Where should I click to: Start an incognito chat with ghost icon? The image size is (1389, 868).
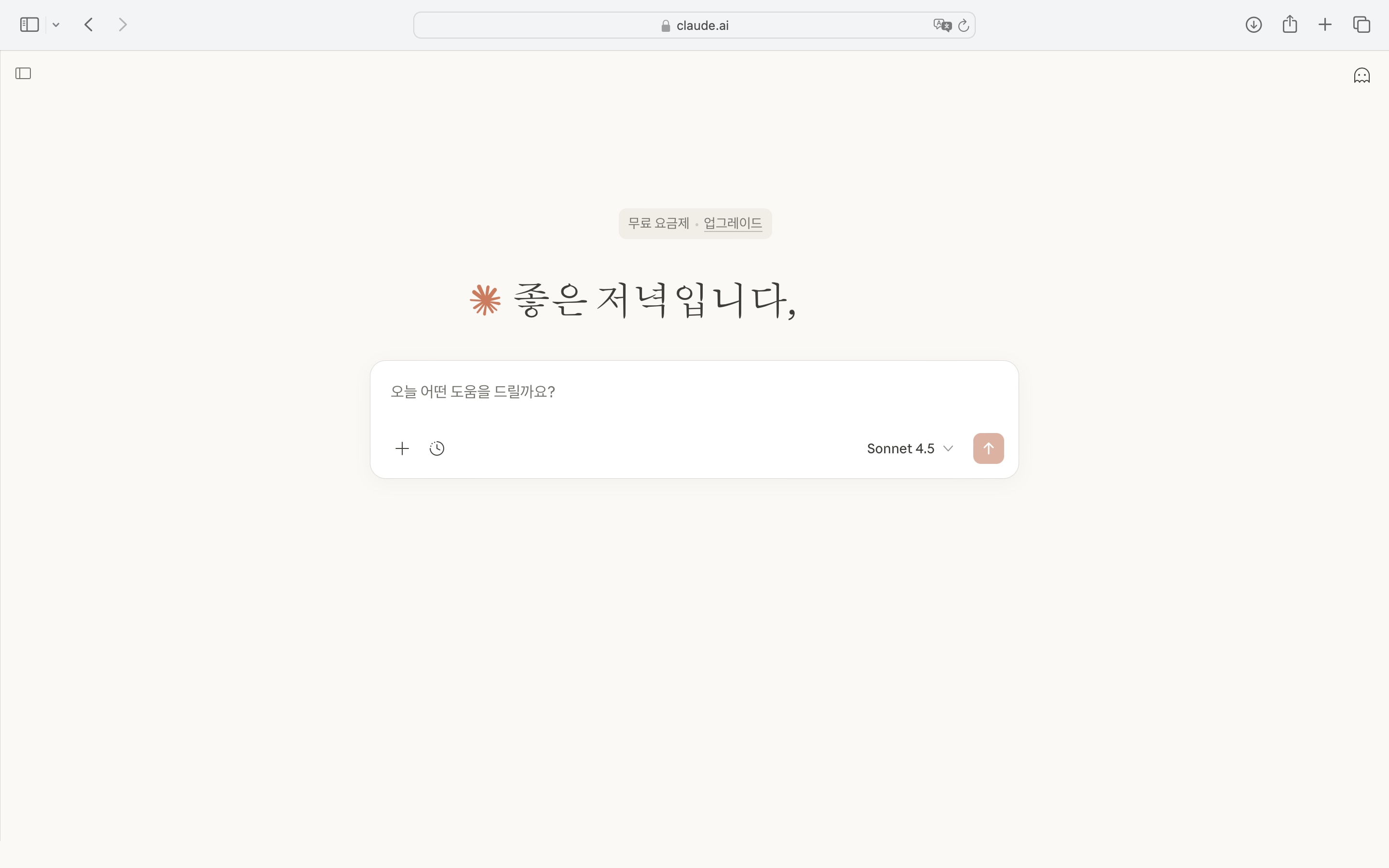[1362, 75]
